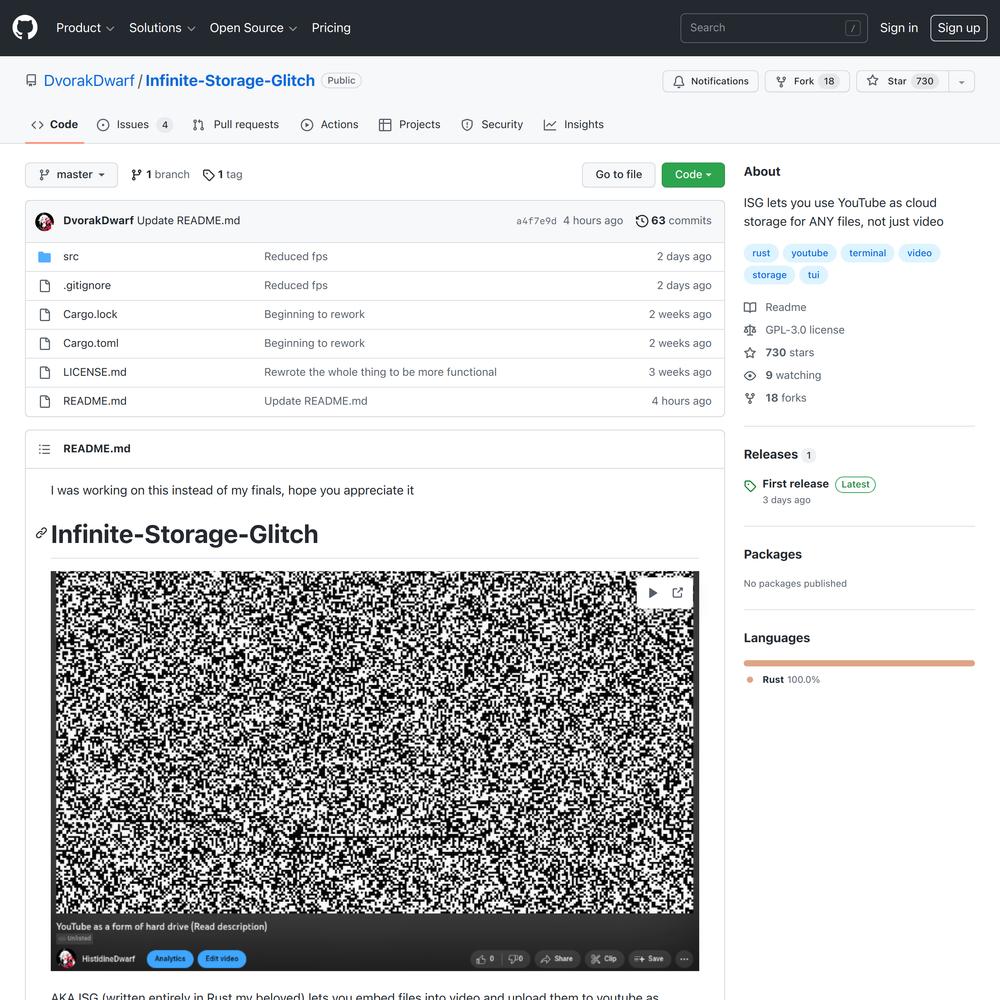Open the DvorakDwarf owner profile link

tap(89, 80)
